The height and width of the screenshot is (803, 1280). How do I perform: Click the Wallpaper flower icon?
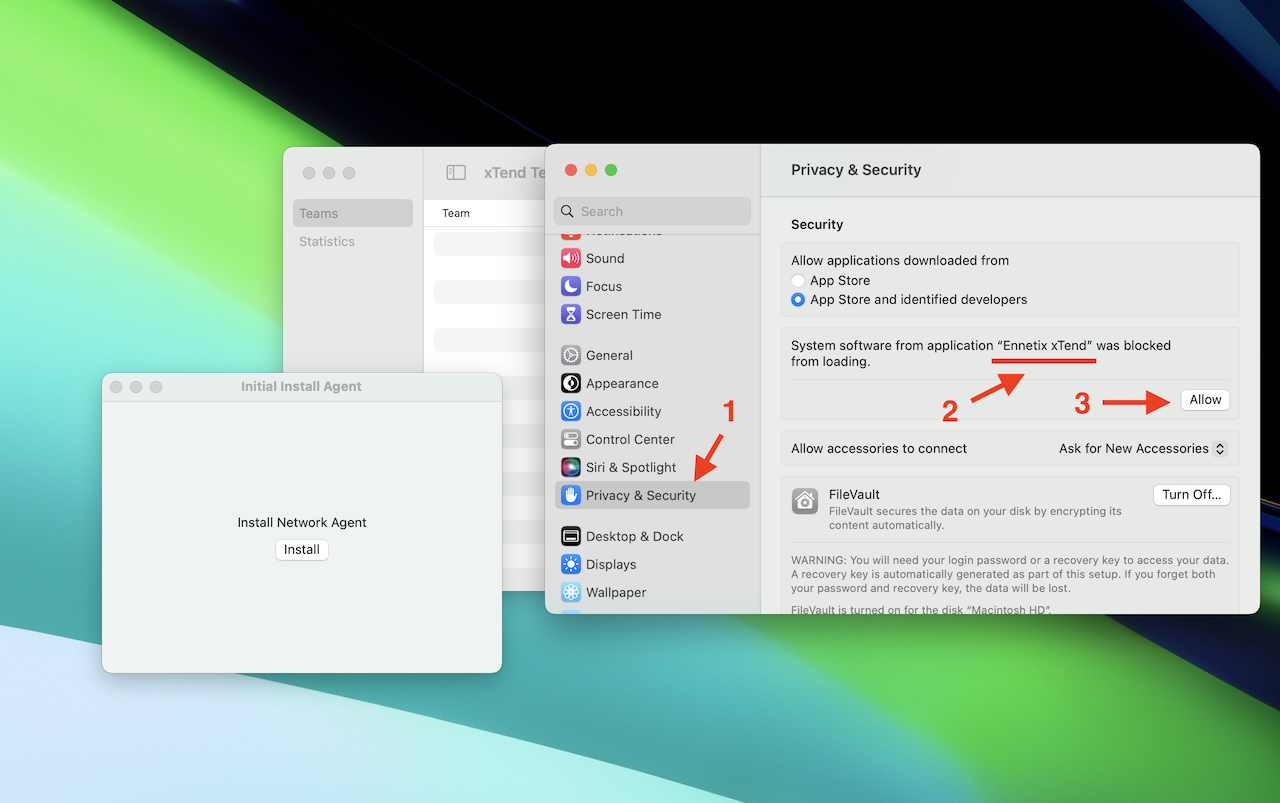click(571, 592)
